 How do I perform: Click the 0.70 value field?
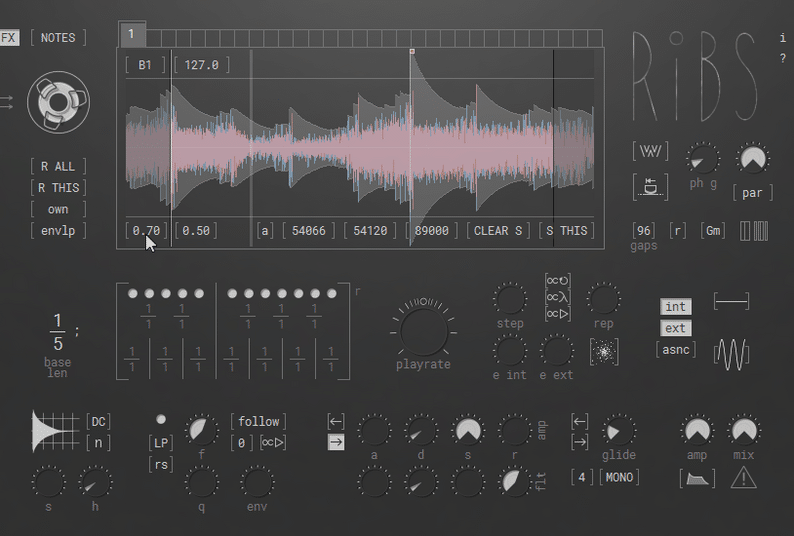tap(146, 231)
